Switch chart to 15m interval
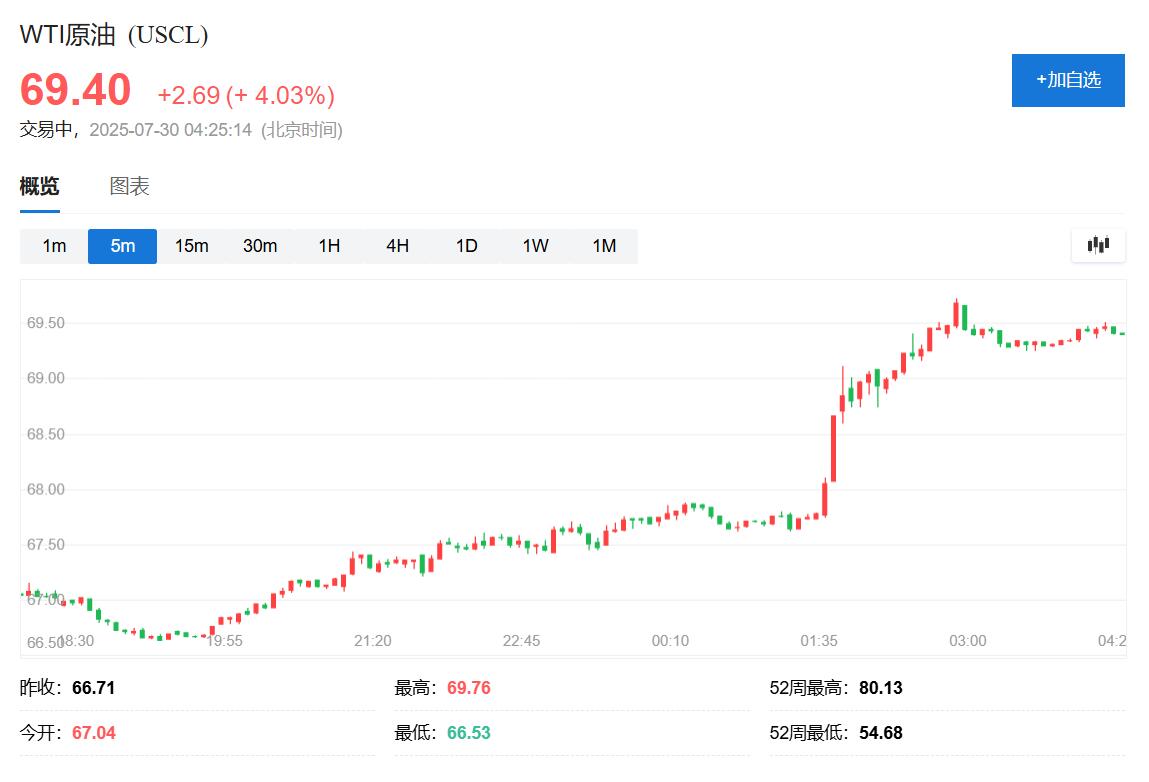Viewport: 1149px width, 782px height. pos(191,246)
